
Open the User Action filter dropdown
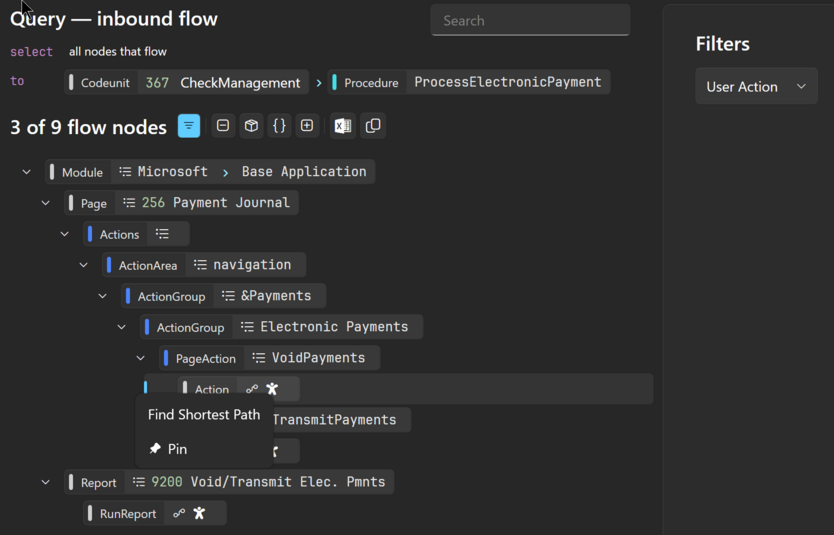(x=756, y=87)
